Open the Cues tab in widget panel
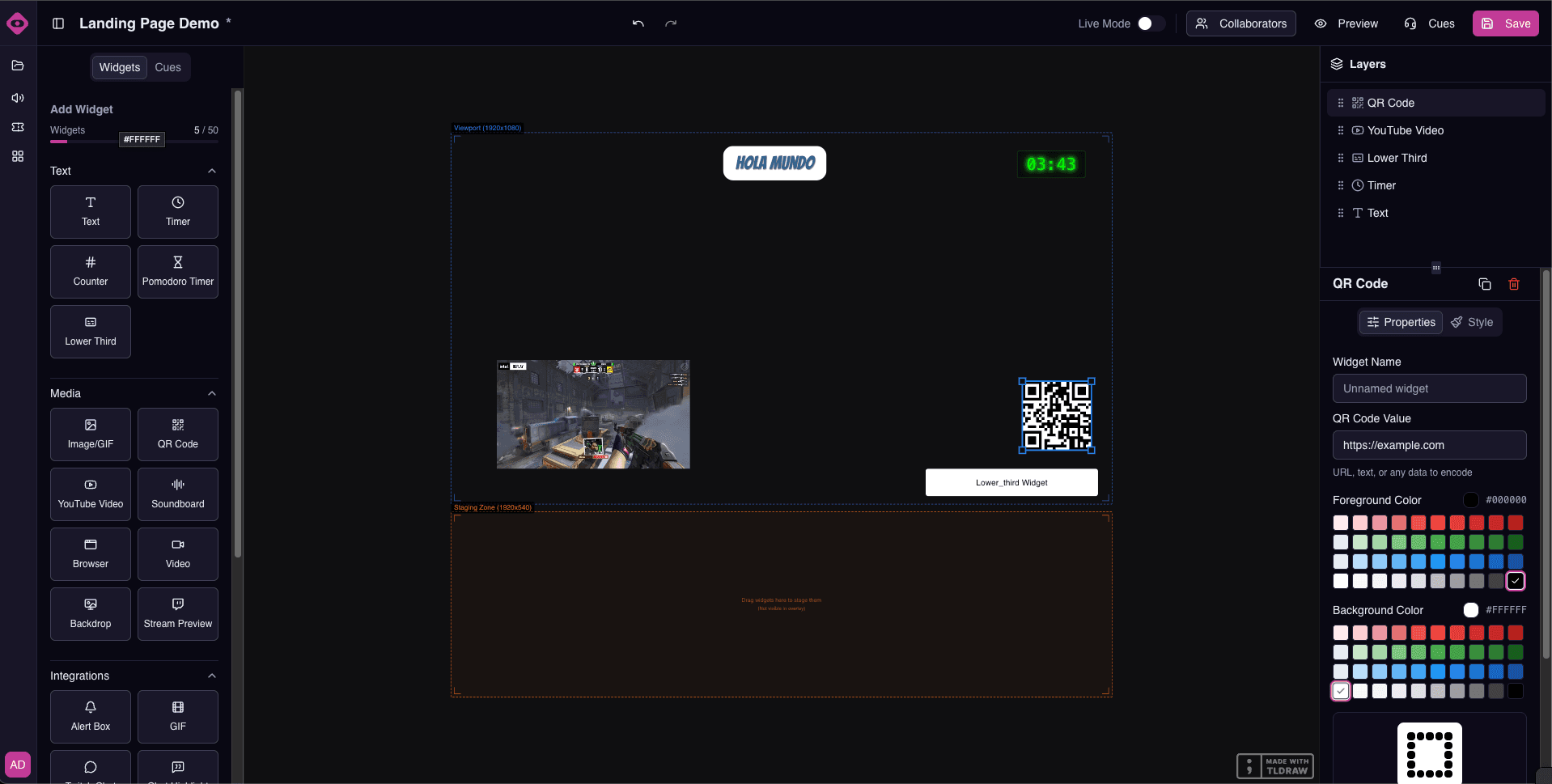1552x784 pixels. coord(167,67)
